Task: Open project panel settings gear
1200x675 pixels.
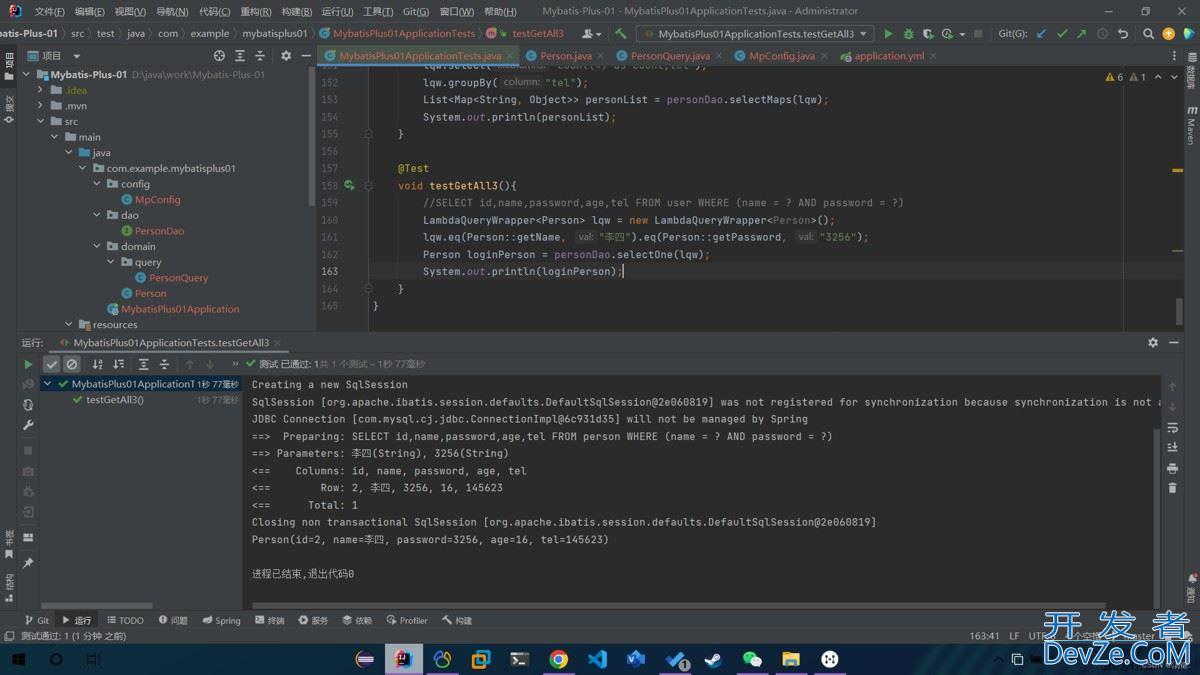Action: [286, 56]
